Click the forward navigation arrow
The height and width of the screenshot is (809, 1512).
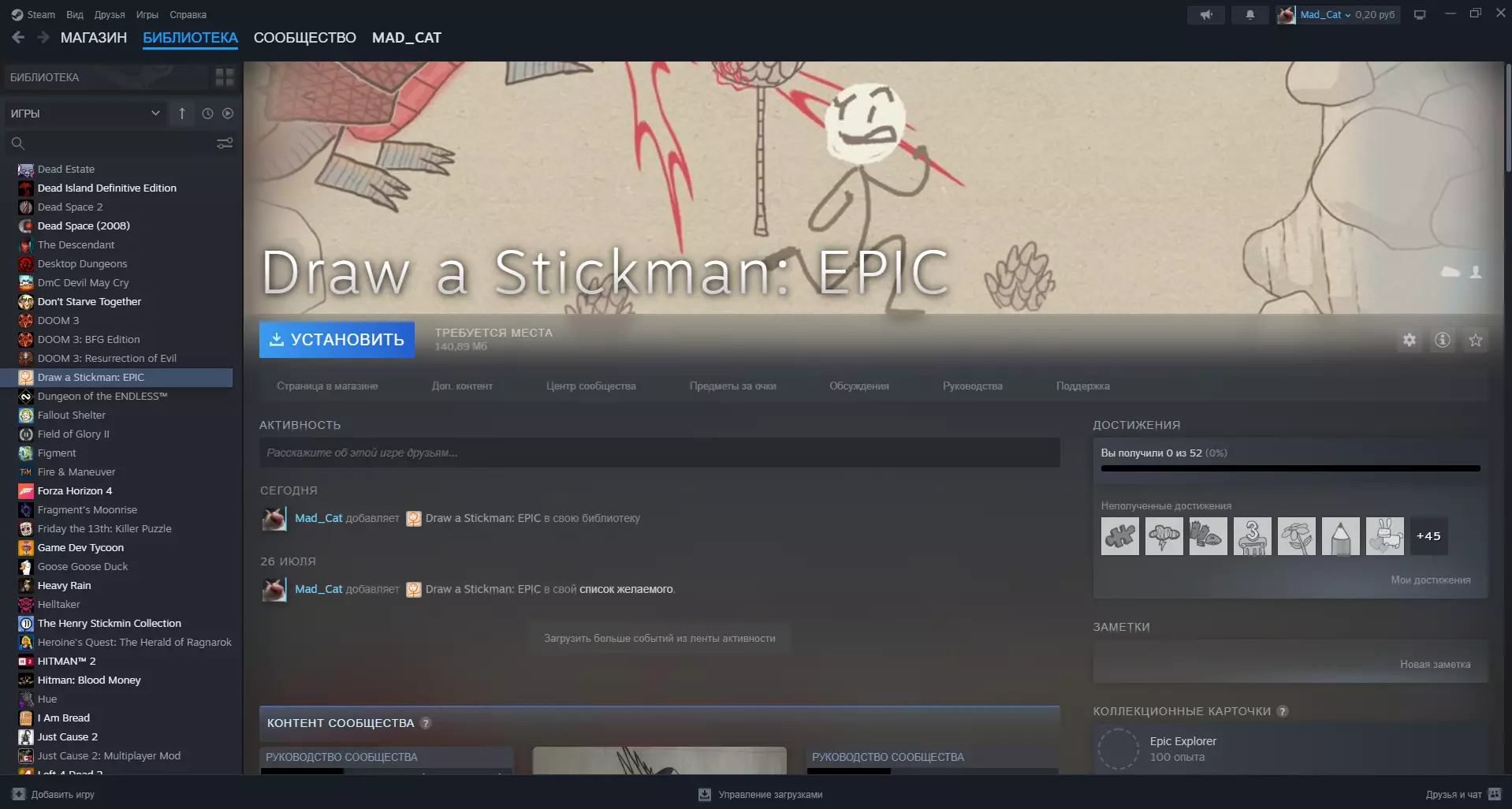click(x=43, y=37)
